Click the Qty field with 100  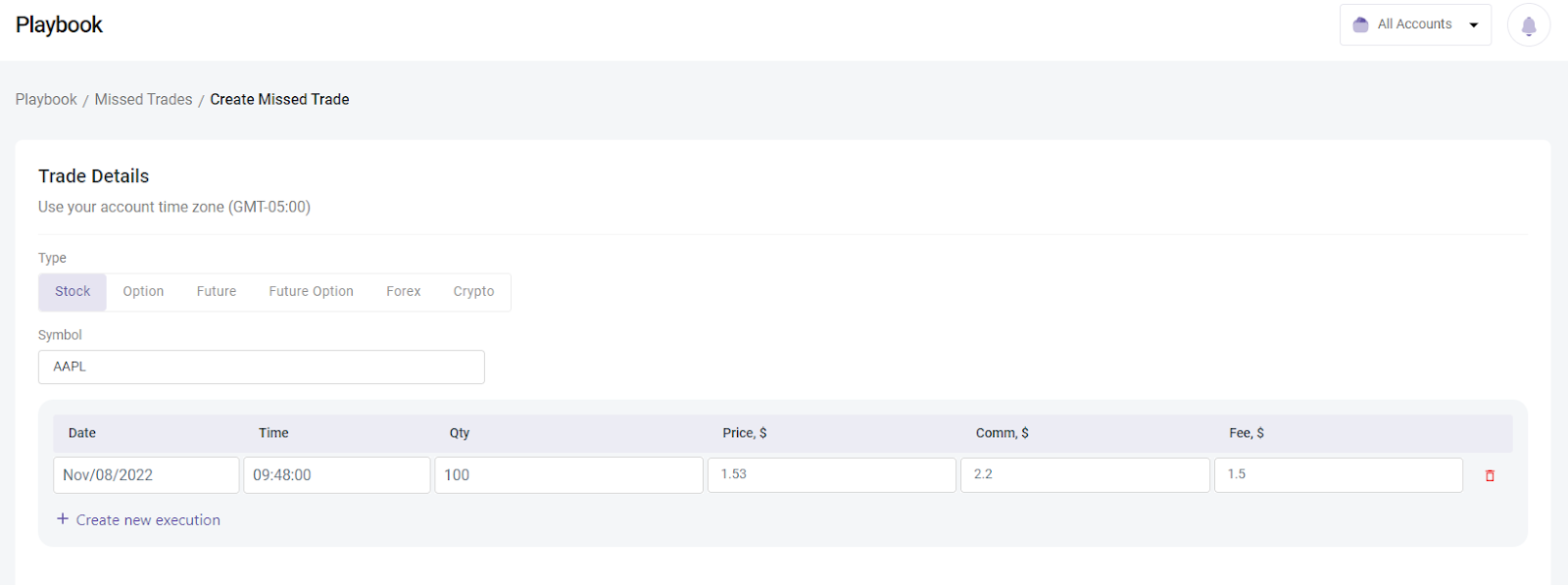pyautogui.click(x=568, y=475)
